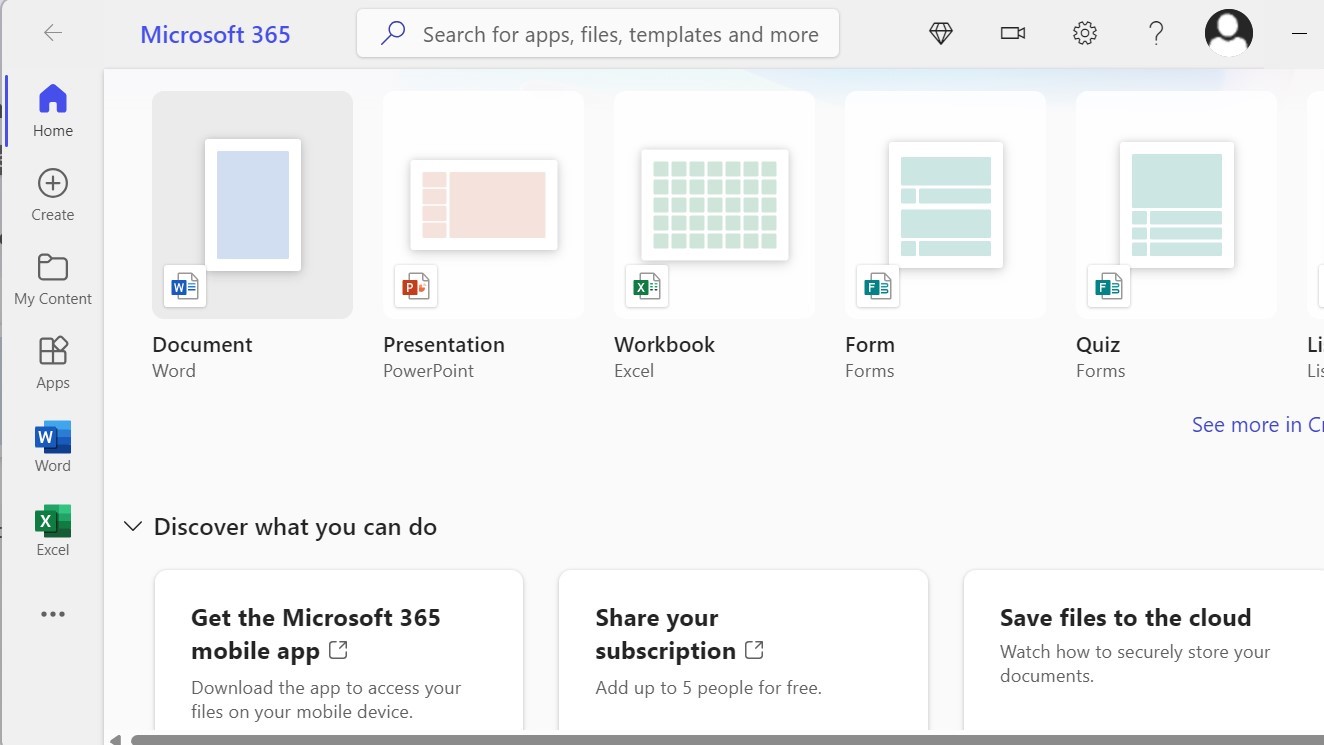
Task: Create a new Excel Workbook thumbnail
Action: pyautogui.click(x=714, y=205)
